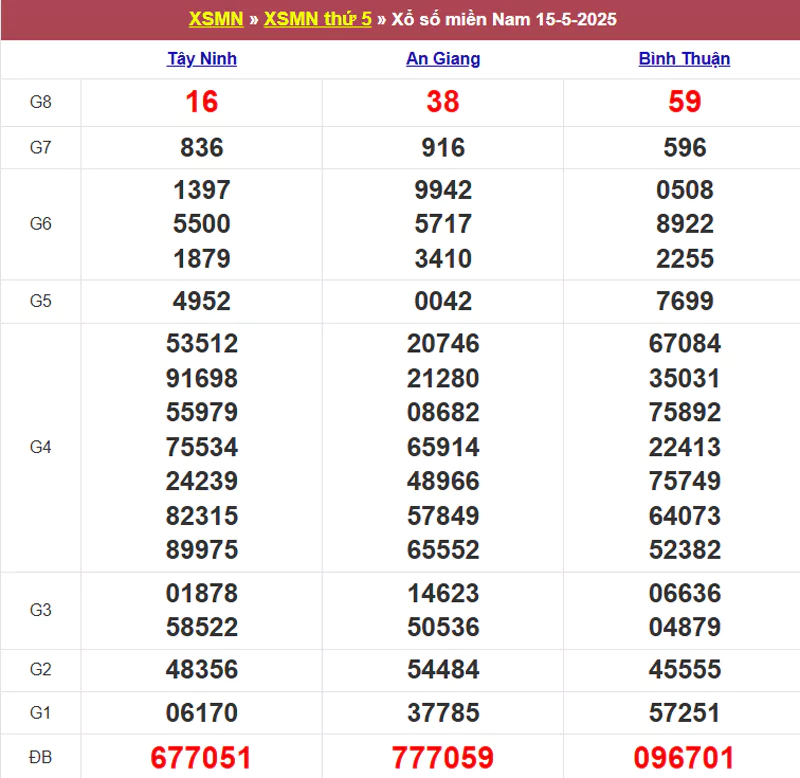Select G6 number 0508

(685, 190)
